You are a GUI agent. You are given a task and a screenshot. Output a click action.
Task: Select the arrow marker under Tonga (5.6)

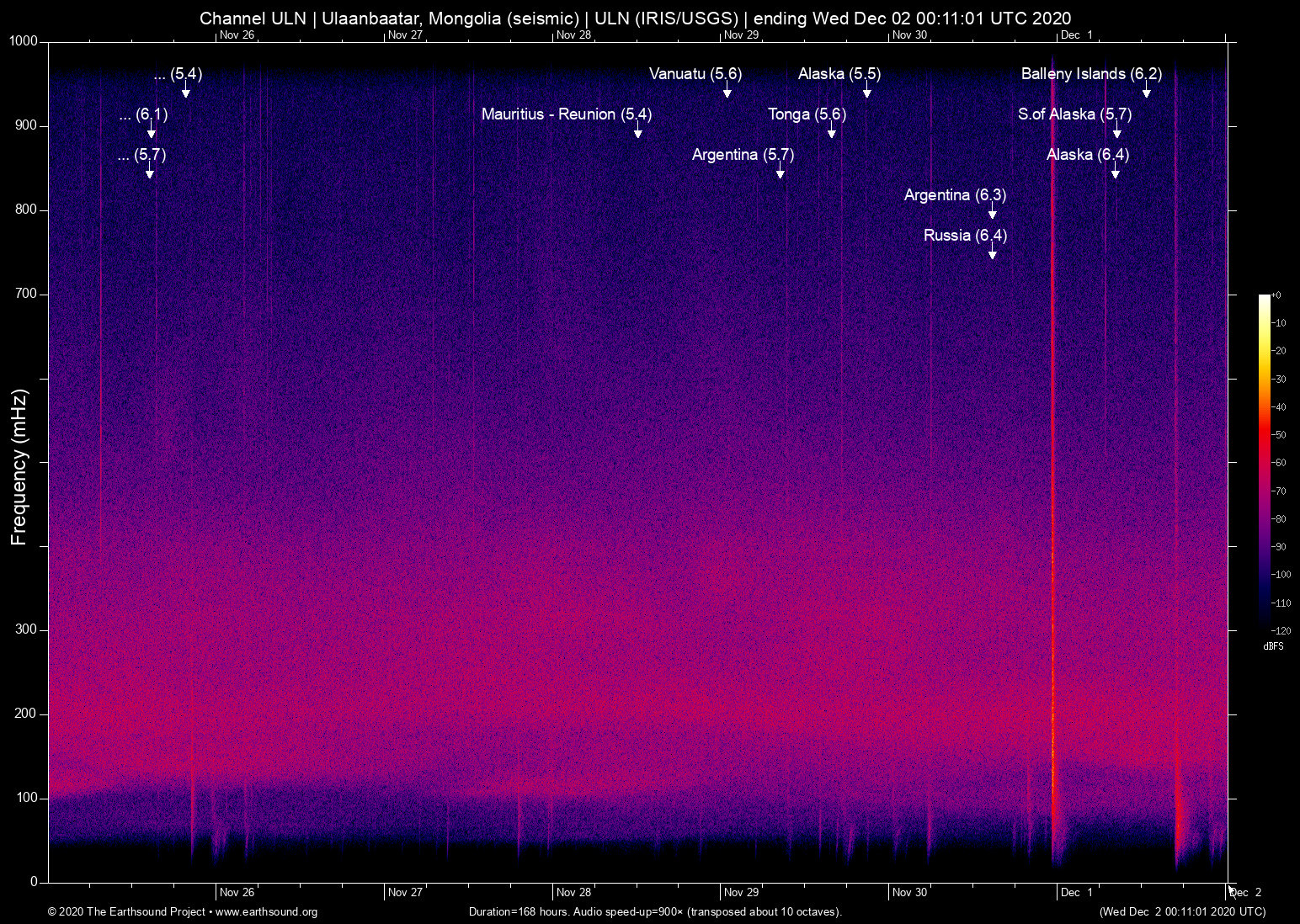click(832, 132)
